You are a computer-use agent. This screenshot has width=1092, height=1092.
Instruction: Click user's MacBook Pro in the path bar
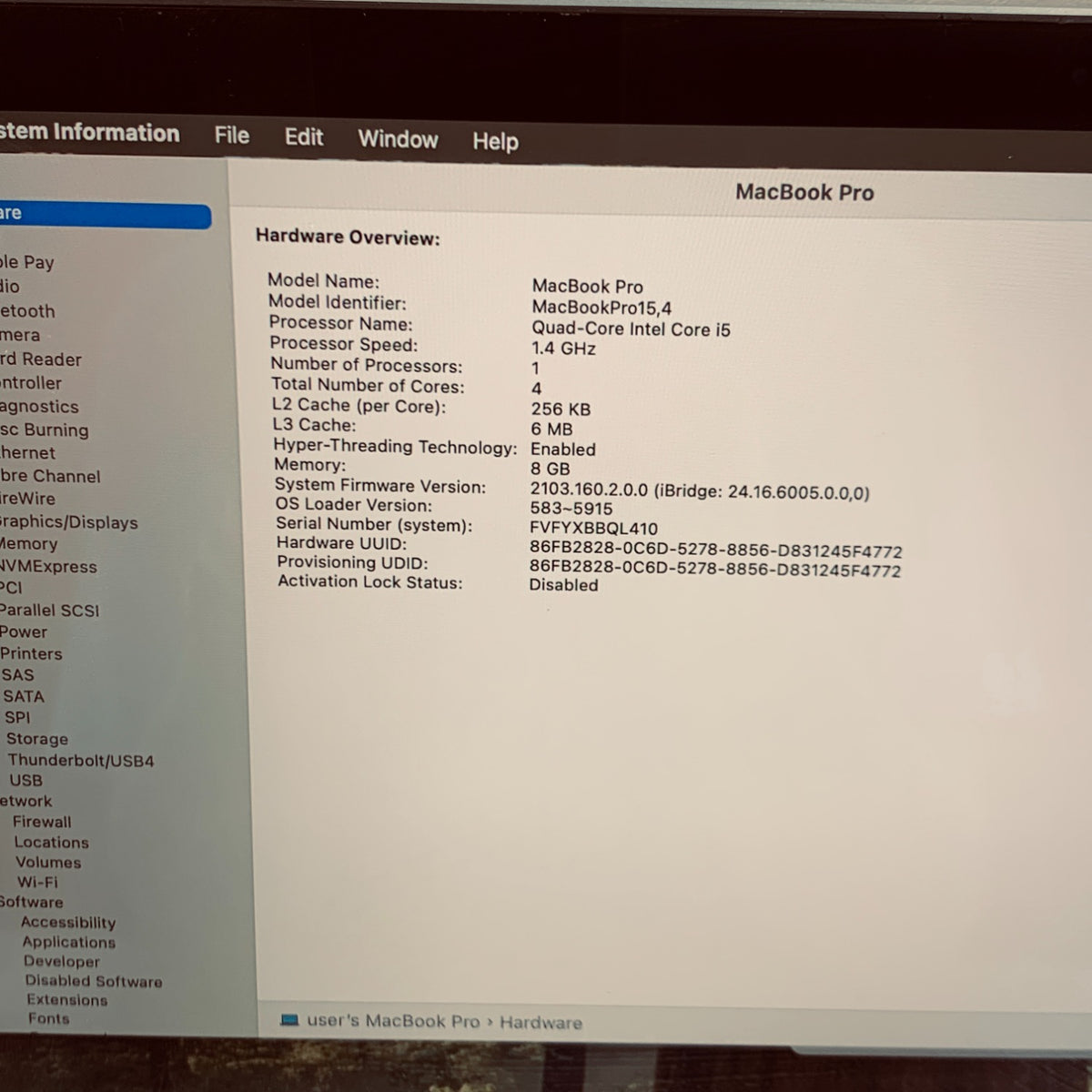[393, 1021]
